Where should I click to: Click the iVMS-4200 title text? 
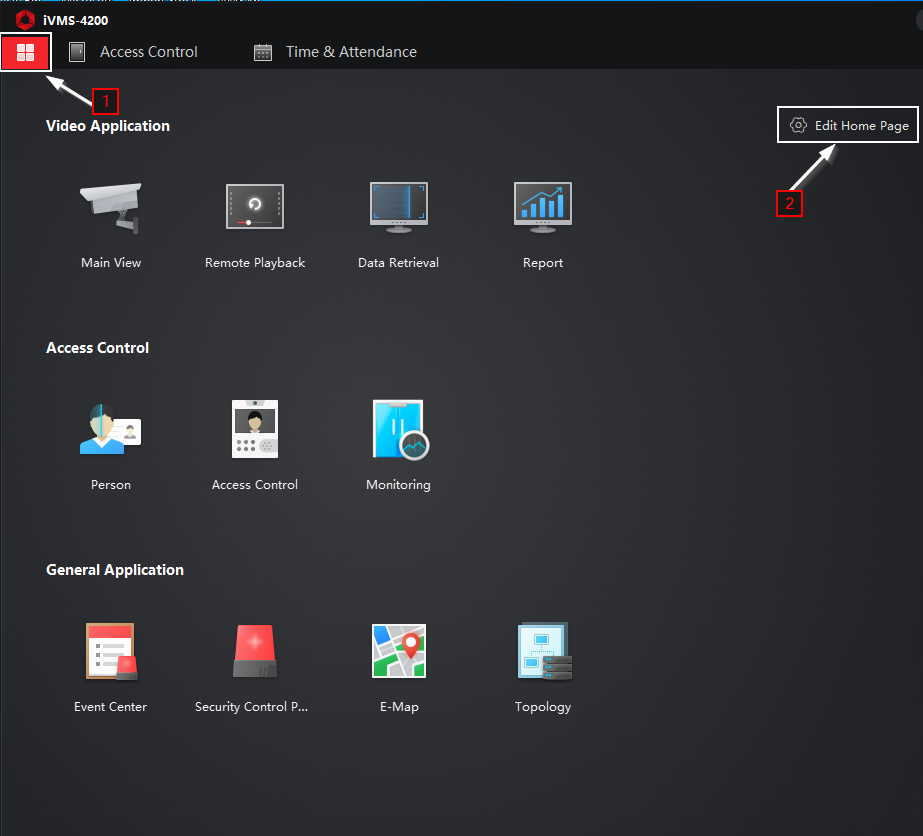click(x=75, y=21)
